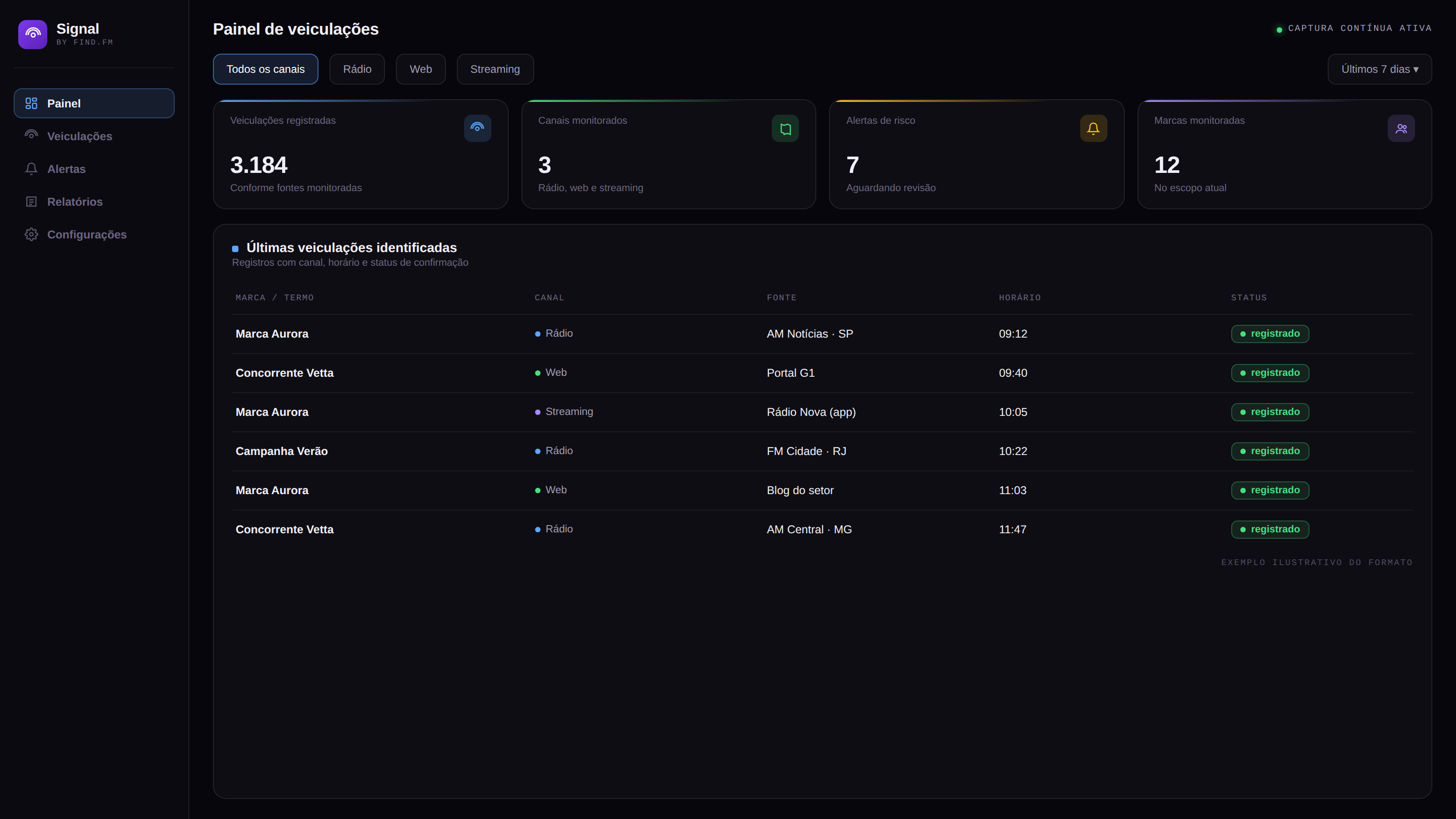Image resolution: width=1456 pixels, height=819 pixels.
Task: Open the Campanha Verão row
Action: 822,451
